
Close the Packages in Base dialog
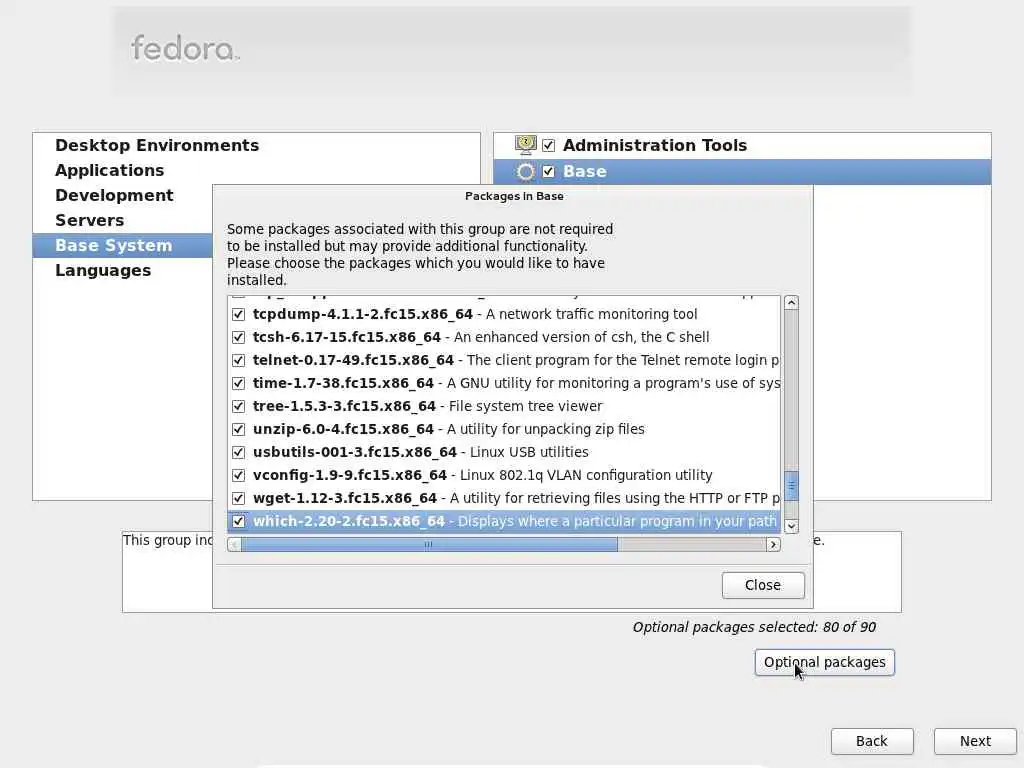coord(763,585)
